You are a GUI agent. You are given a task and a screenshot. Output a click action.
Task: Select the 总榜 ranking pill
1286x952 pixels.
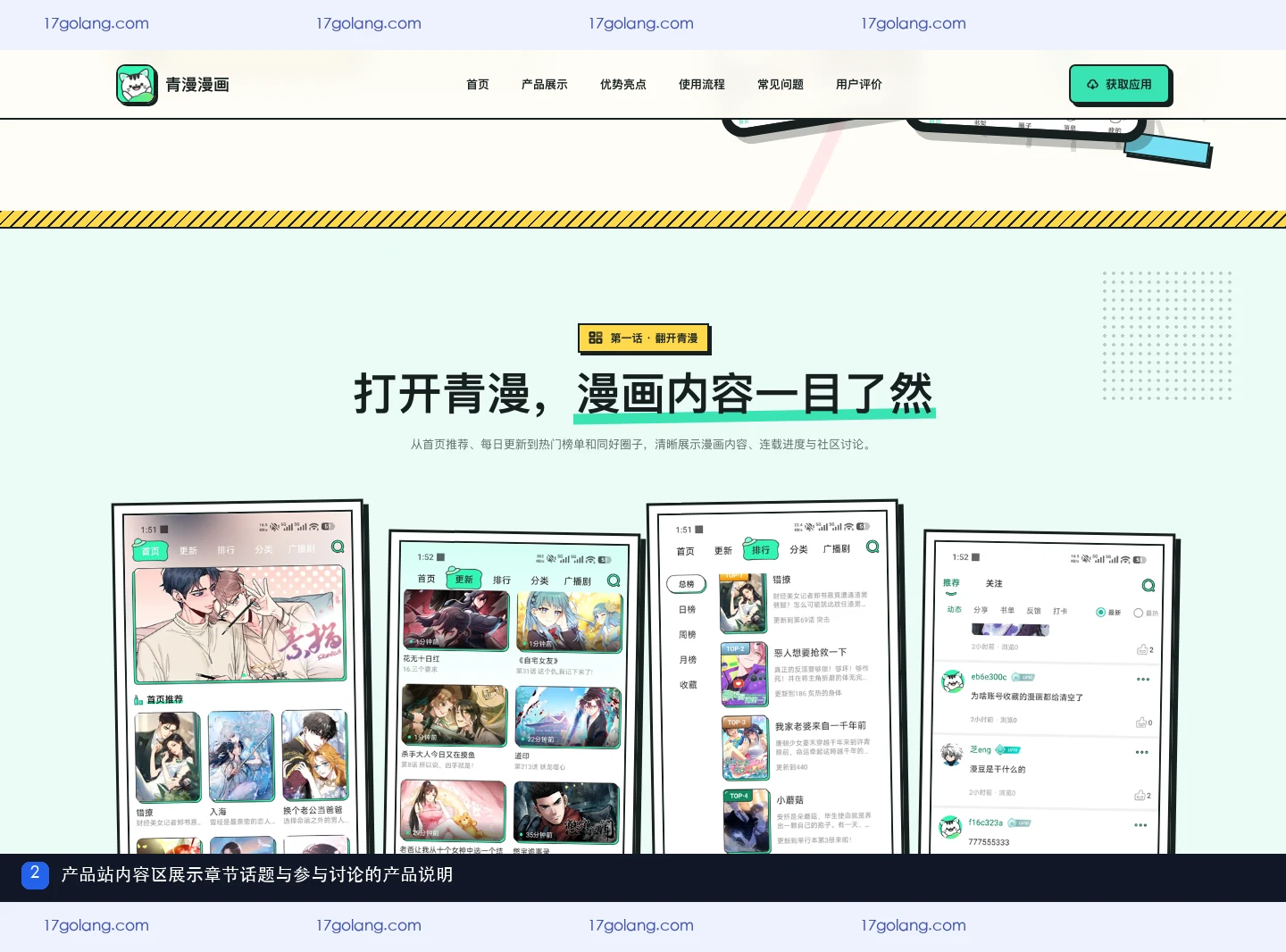(x=686, y=584)
